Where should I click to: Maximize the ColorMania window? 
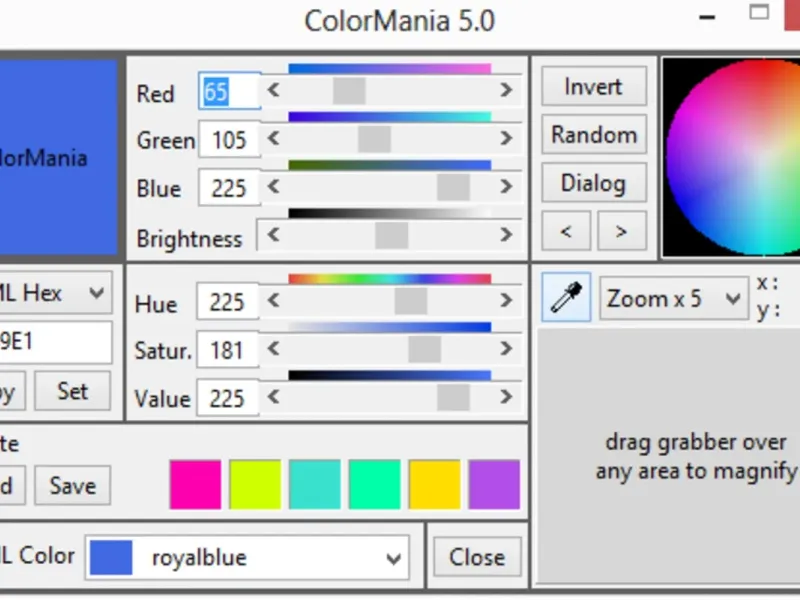759,12
